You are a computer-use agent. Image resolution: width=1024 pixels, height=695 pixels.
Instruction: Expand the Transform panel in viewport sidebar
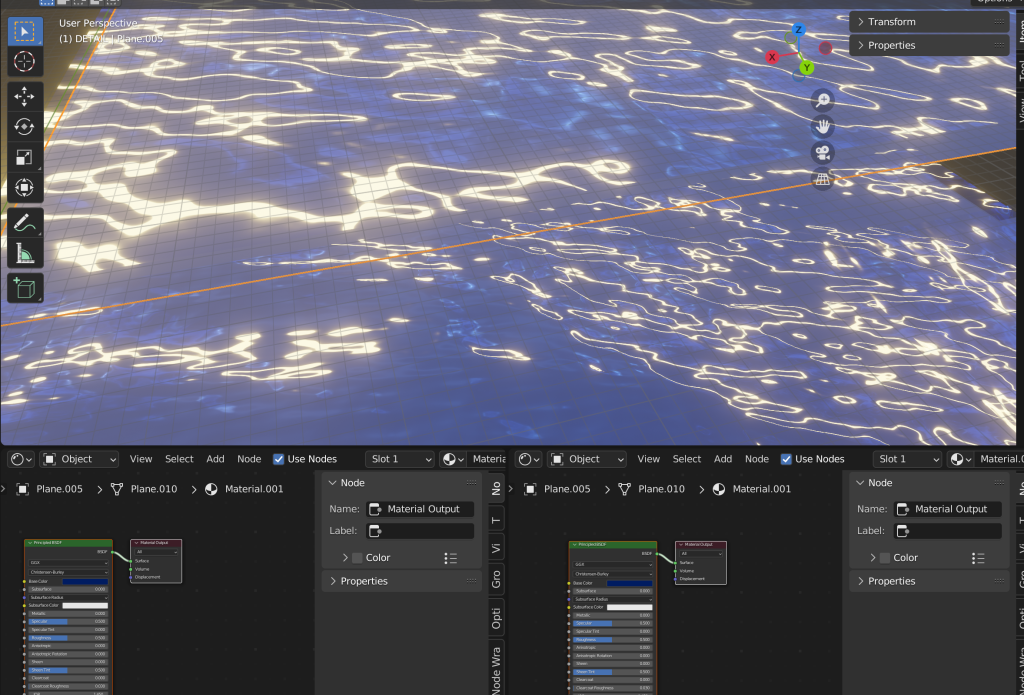pos(930,22)
